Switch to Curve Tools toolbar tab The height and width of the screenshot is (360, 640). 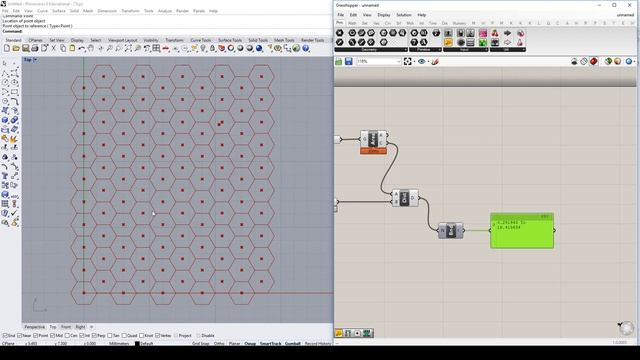click(x=201, y=40)
